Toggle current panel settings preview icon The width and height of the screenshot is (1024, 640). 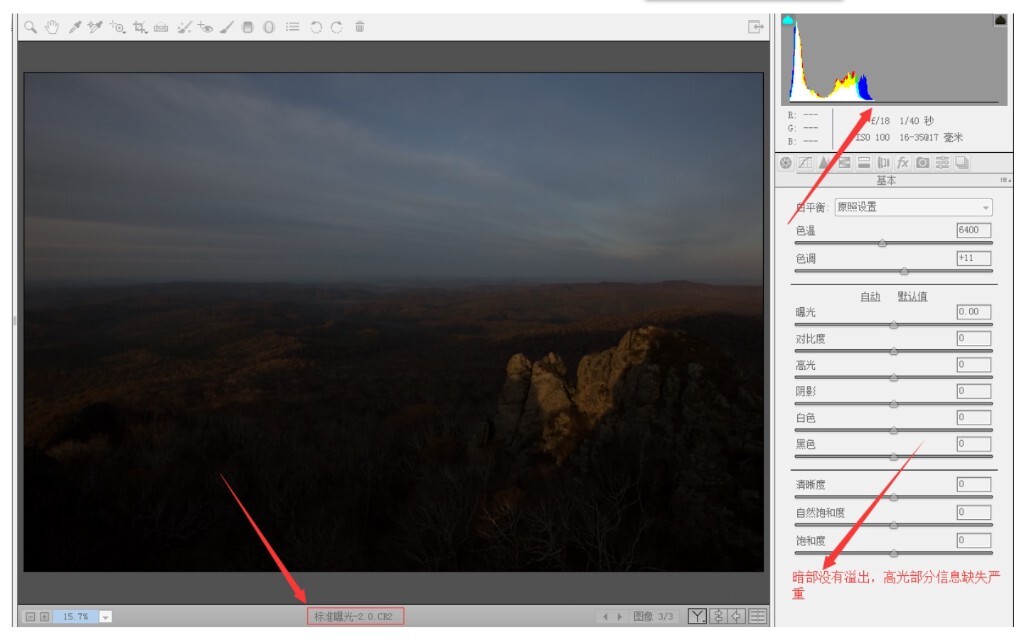click(758, 616)
